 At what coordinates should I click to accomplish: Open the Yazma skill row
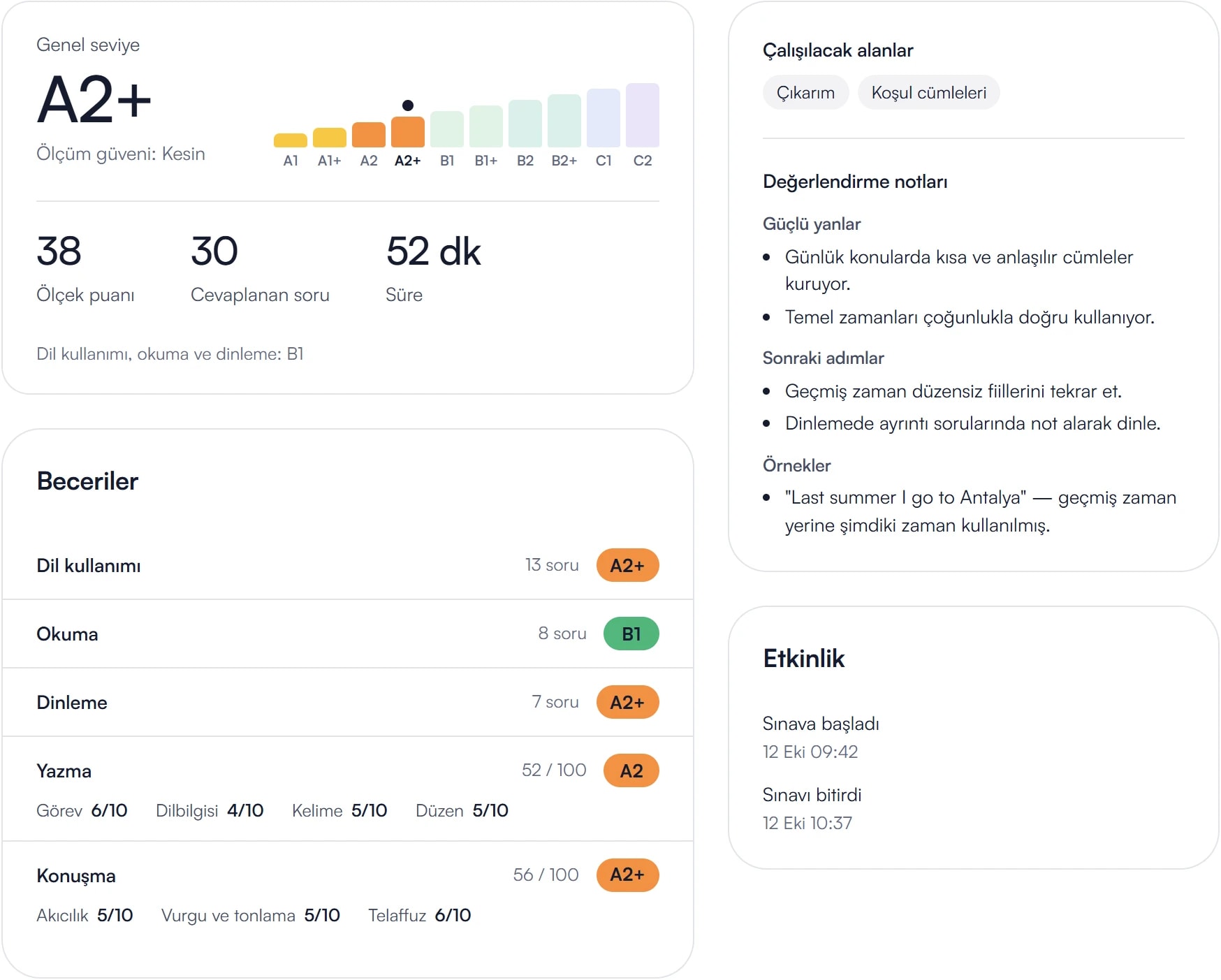[348, 789]
